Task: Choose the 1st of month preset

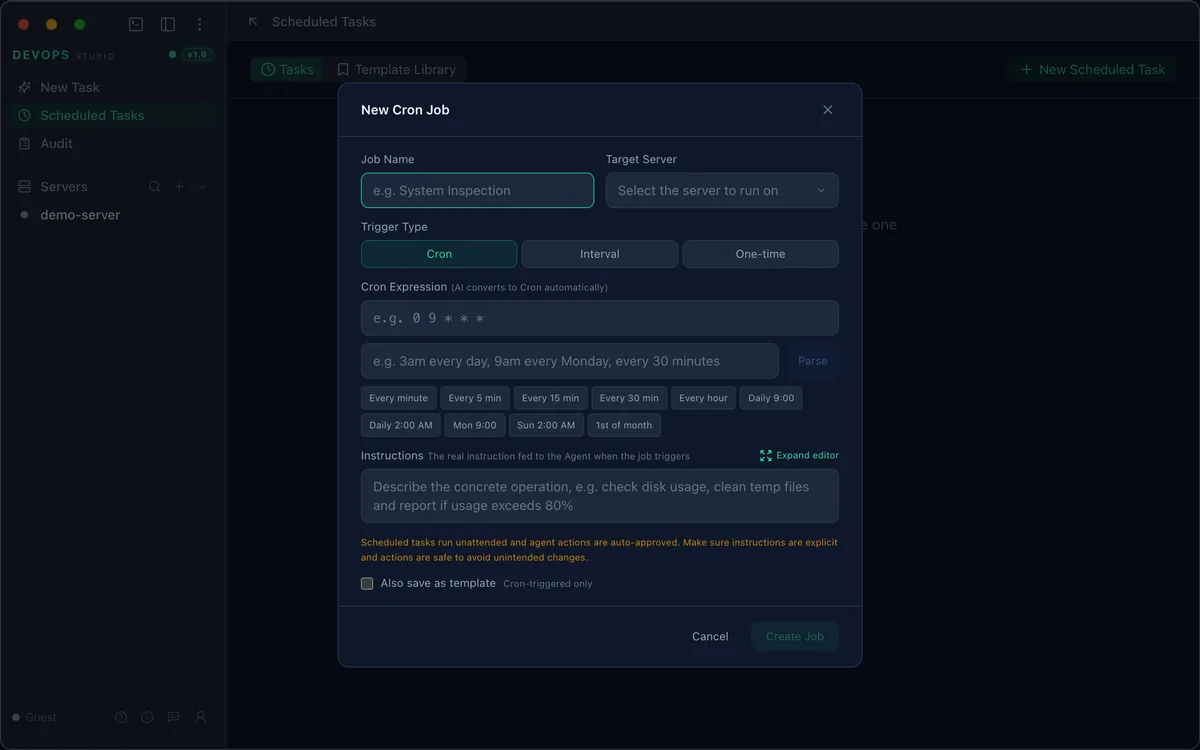Action: point(624,425)
